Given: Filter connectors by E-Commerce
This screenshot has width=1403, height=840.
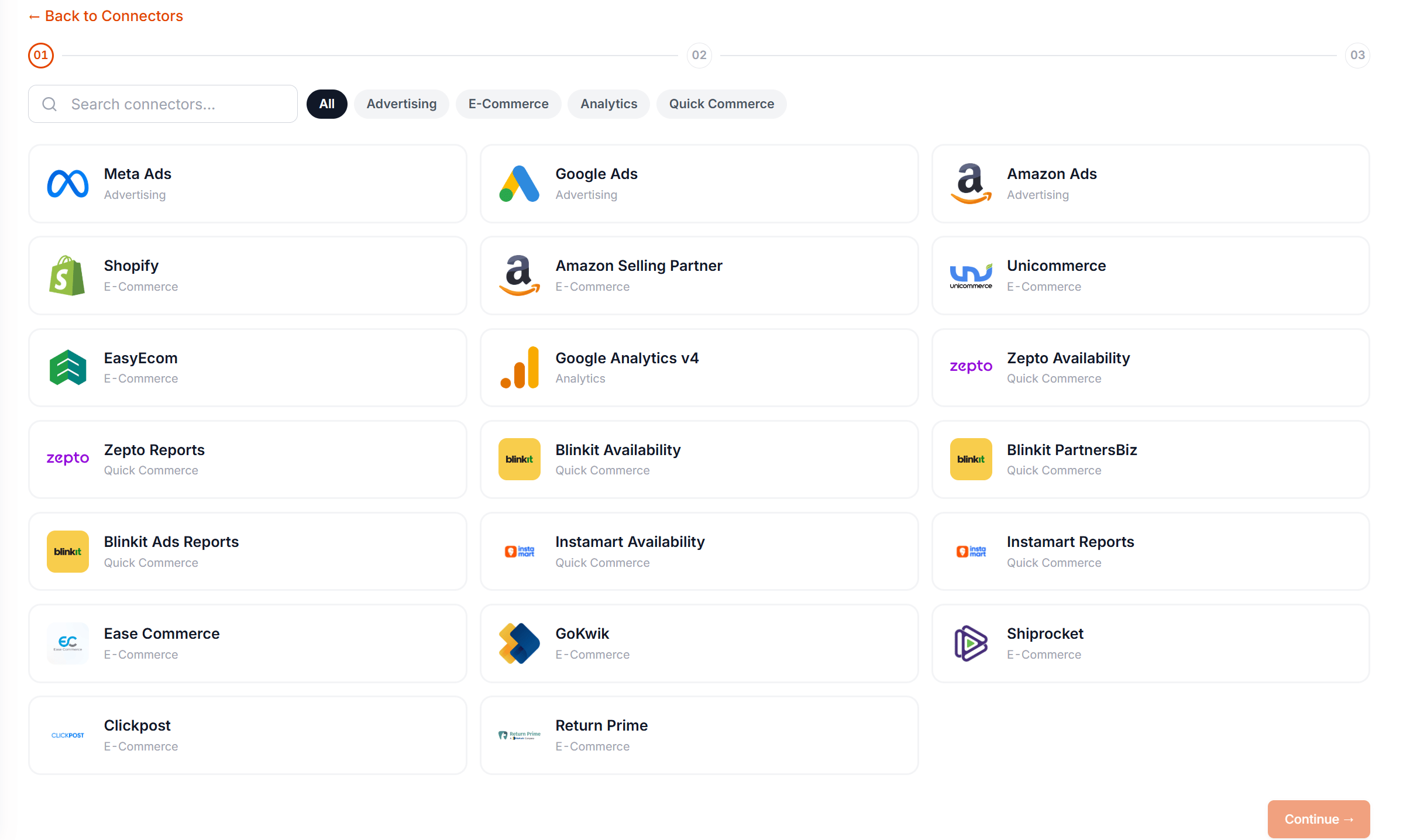Looking at the screenshot, I should point(508,104).
